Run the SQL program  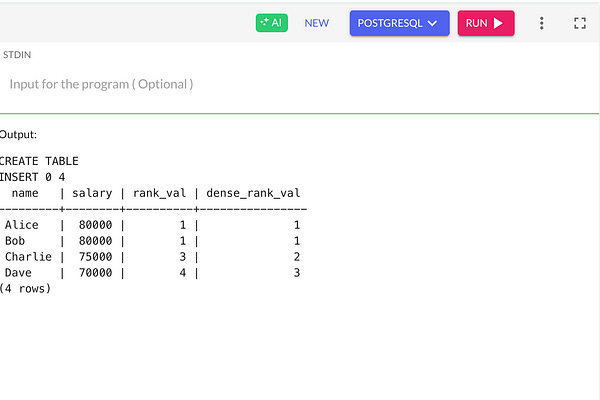(486, 23)
